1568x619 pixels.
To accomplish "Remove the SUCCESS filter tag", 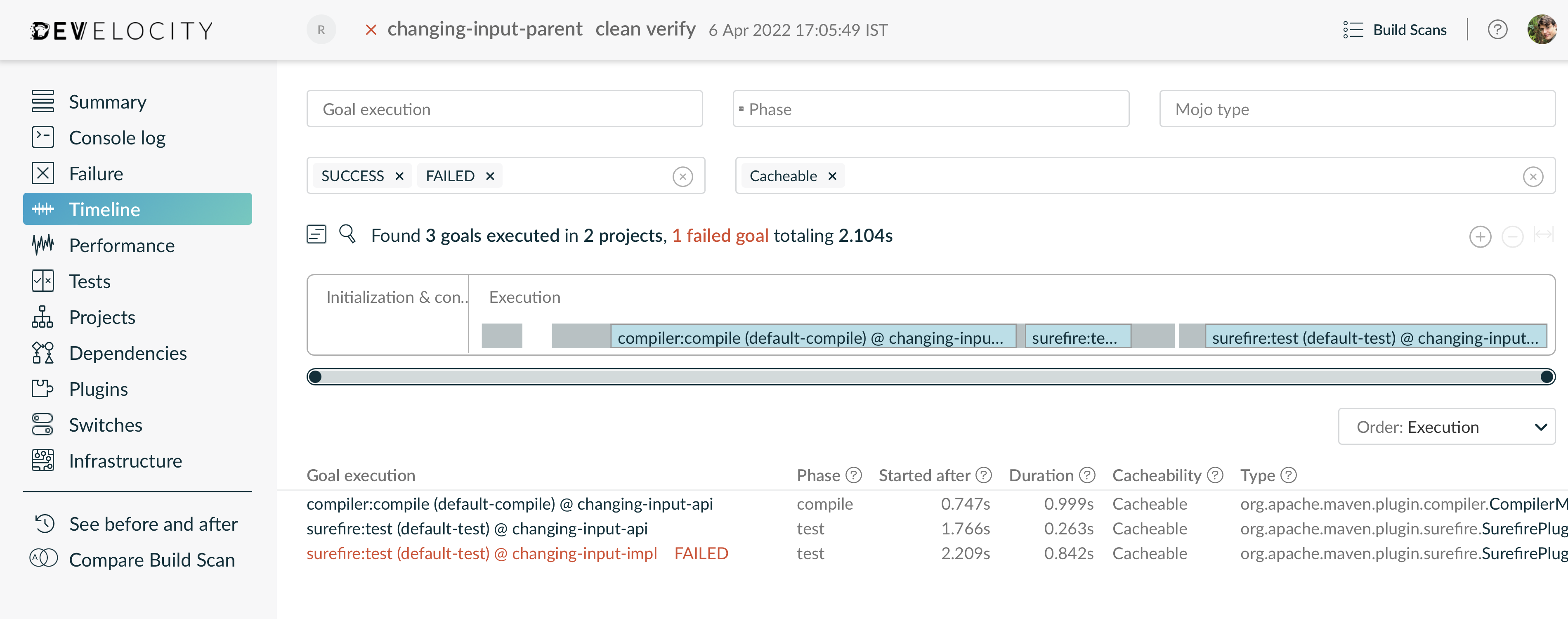I will (399, 177).
